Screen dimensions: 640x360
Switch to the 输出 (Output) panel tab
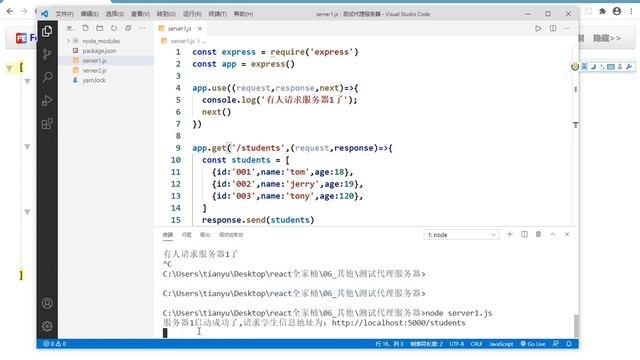click(205, 235)
